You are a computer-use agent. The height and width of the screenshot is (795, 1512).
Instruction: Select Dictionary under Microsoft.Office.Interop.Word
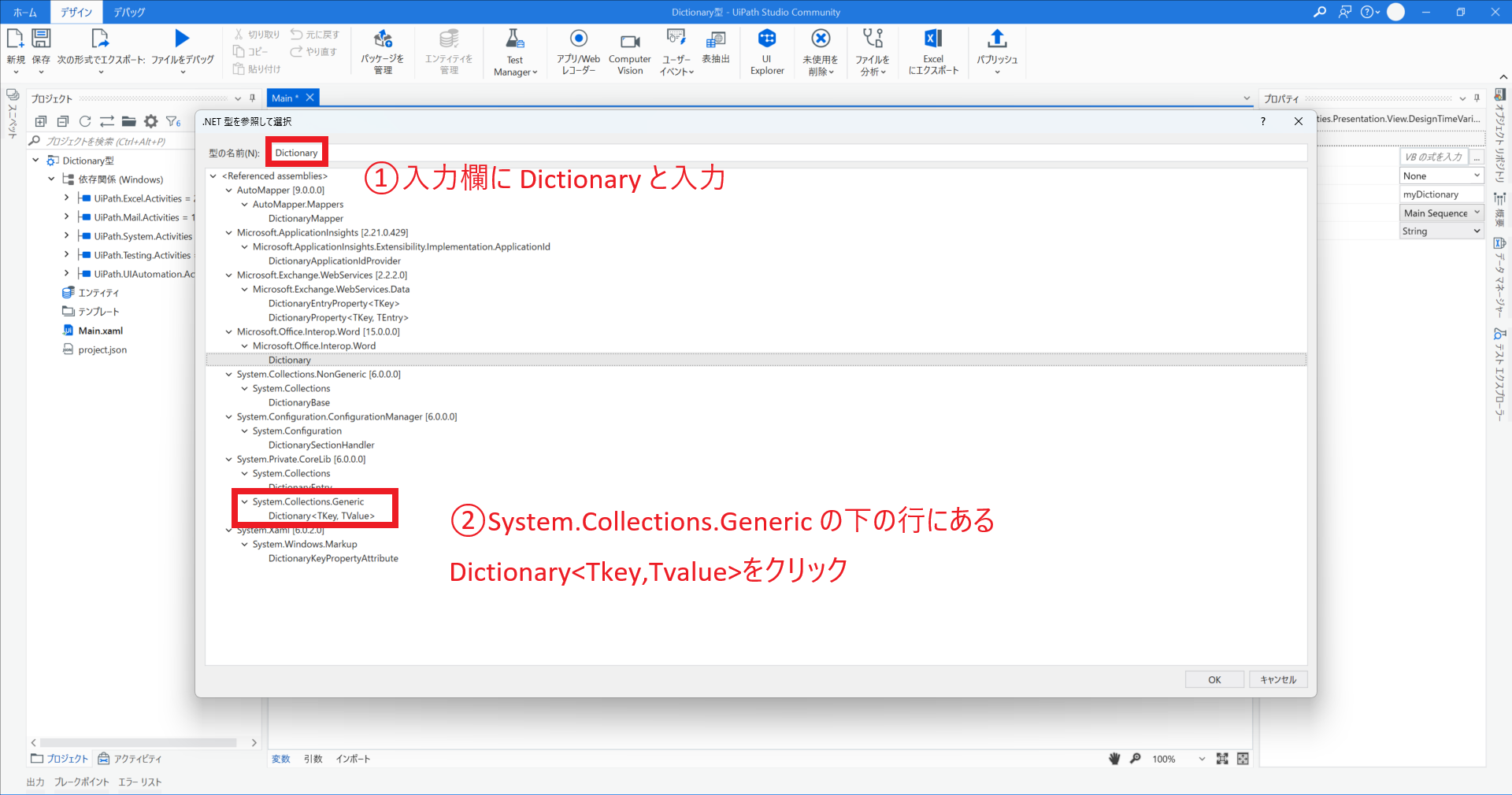289,361
